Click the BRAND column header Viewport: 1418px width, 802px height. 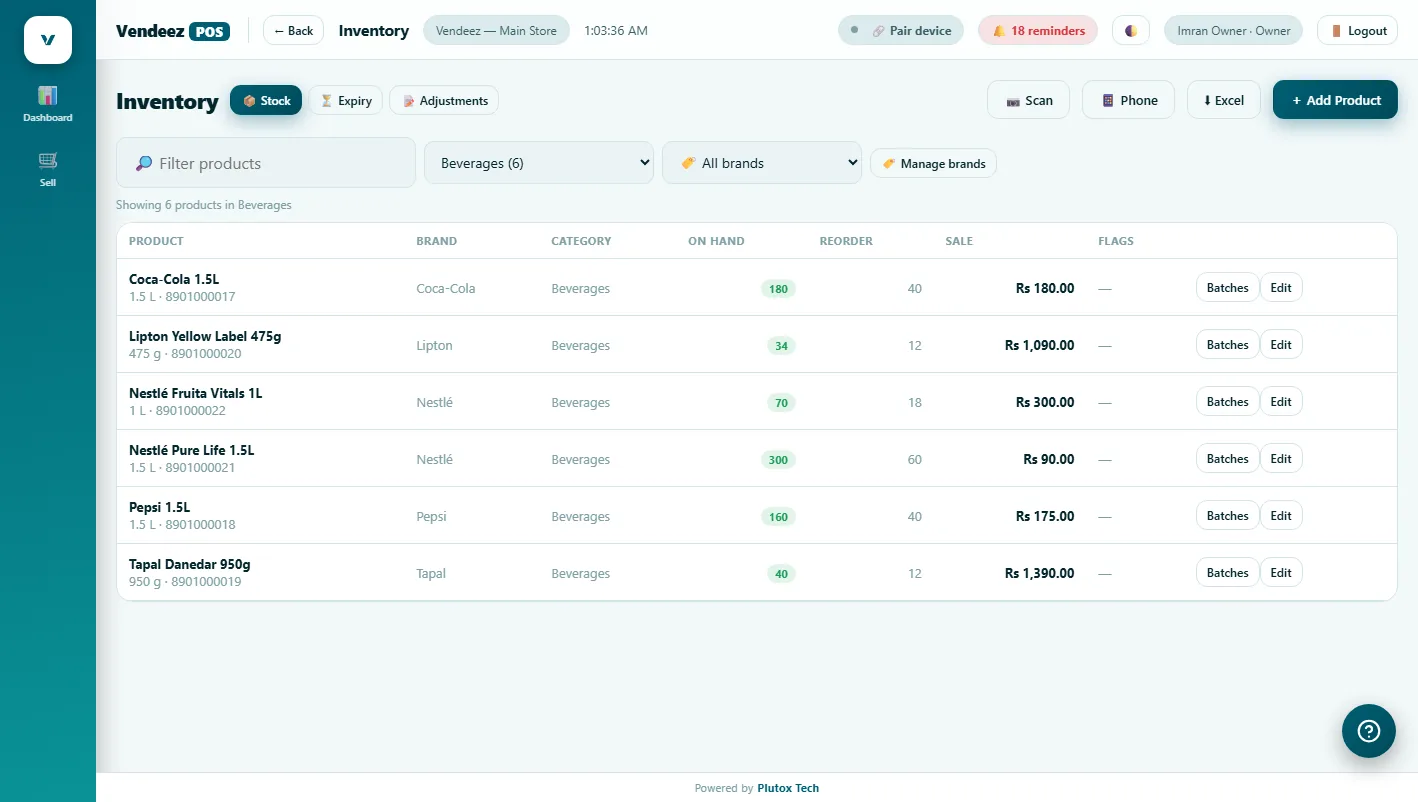point(436,241)
